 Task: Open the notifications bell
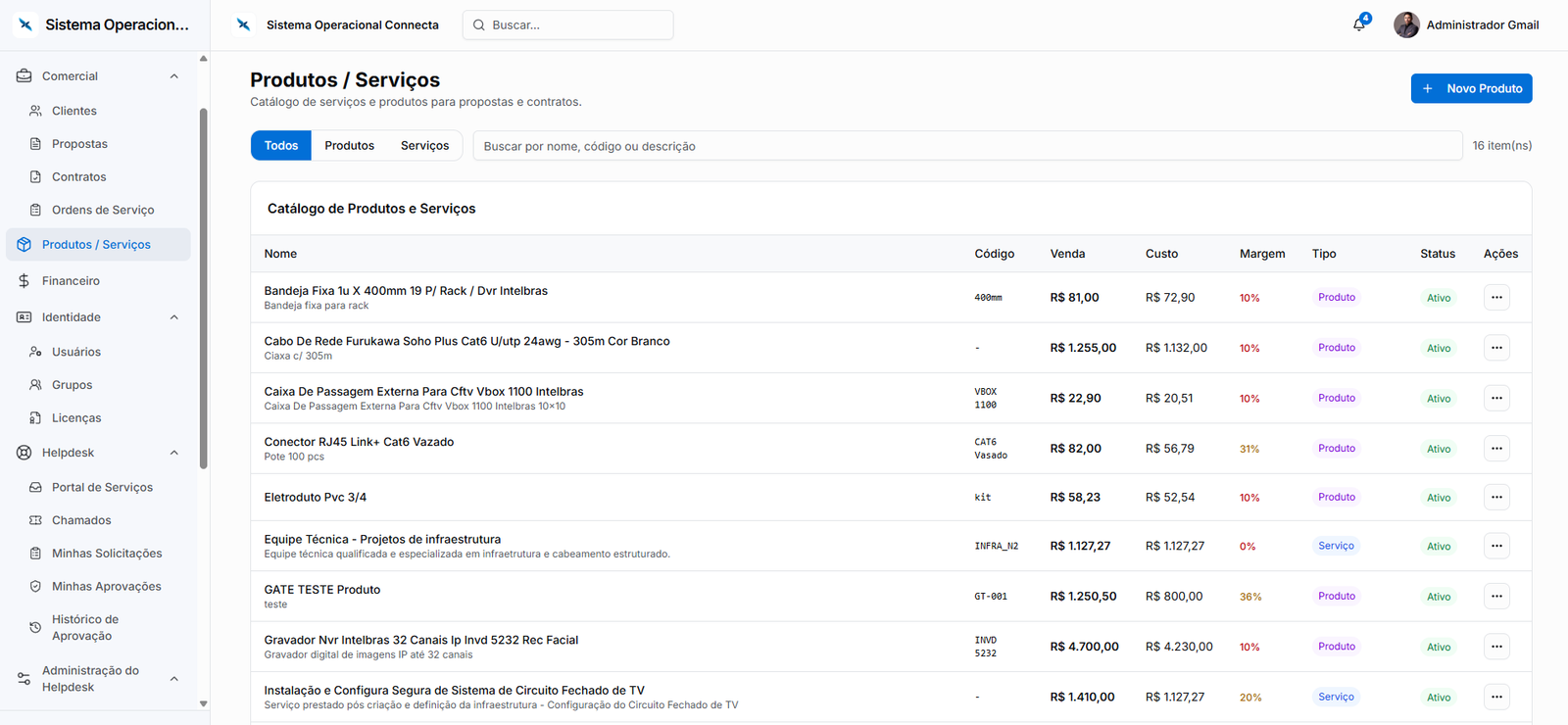[x=1359, y=24]
